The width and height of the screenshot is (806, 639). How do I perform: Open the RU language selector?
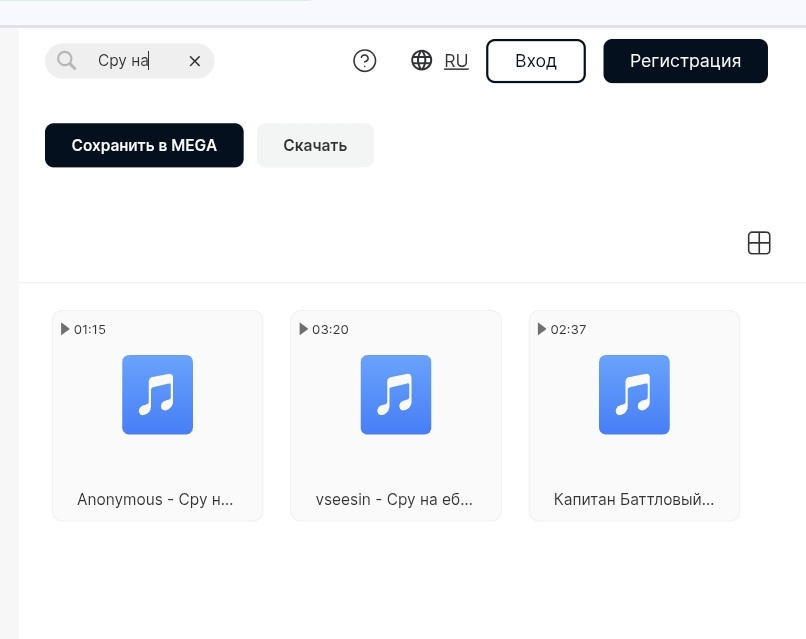[x=456, y=61]
